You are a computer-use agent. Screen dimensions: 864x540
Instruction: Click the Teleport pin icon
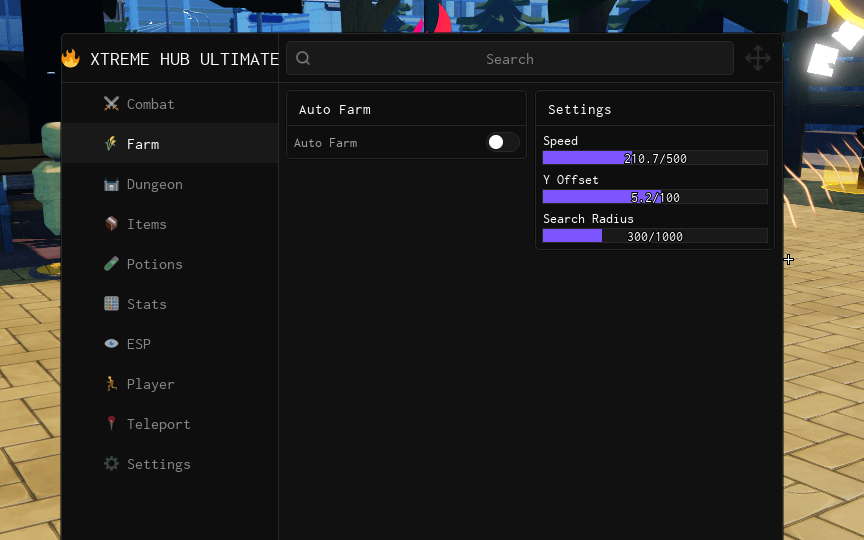111,423
